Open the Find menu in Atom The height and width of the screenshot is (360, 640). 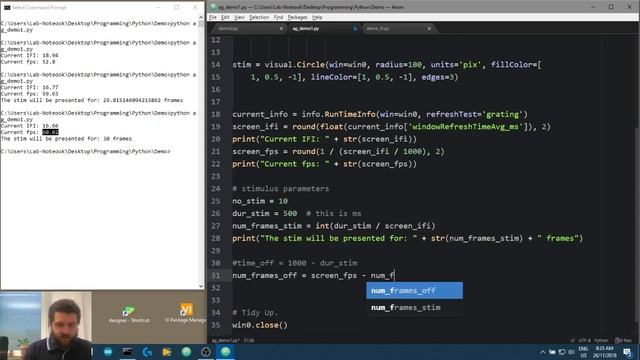click(278, 17)
